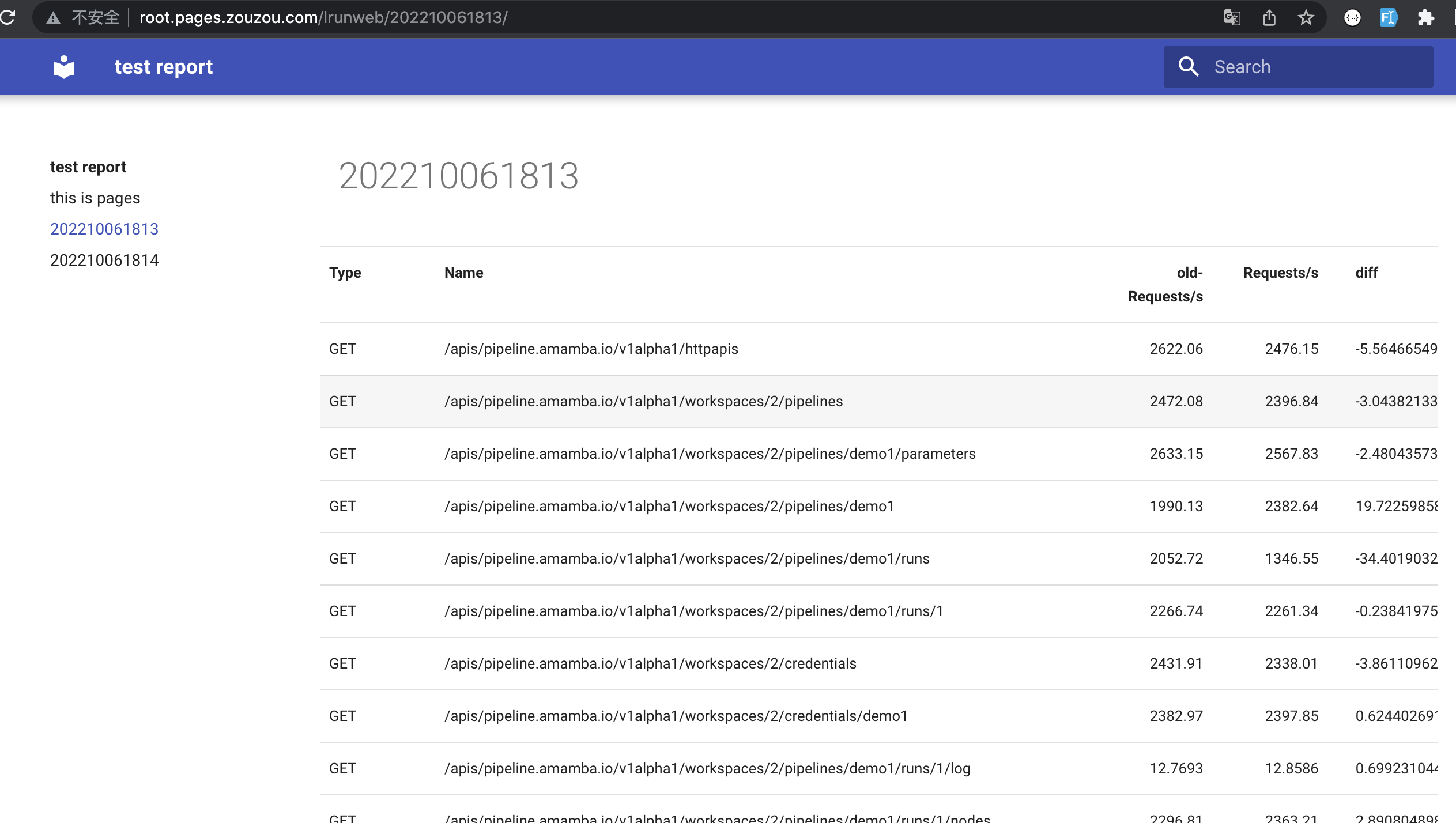Select the /httpapis endpoint name cell

tap(591, 349)
